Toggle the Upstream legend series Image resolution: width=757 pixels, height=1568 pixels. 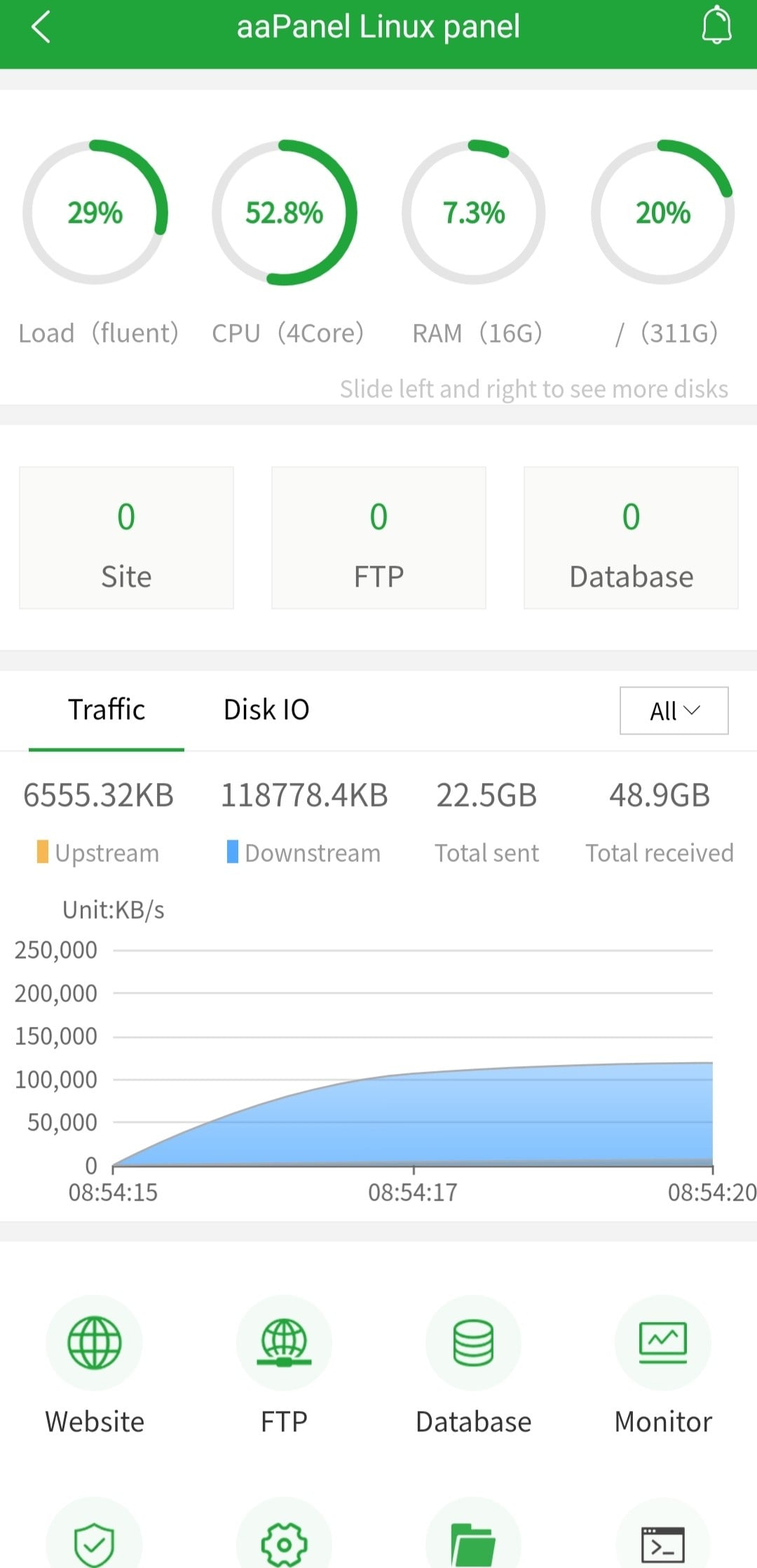(98, 853)
